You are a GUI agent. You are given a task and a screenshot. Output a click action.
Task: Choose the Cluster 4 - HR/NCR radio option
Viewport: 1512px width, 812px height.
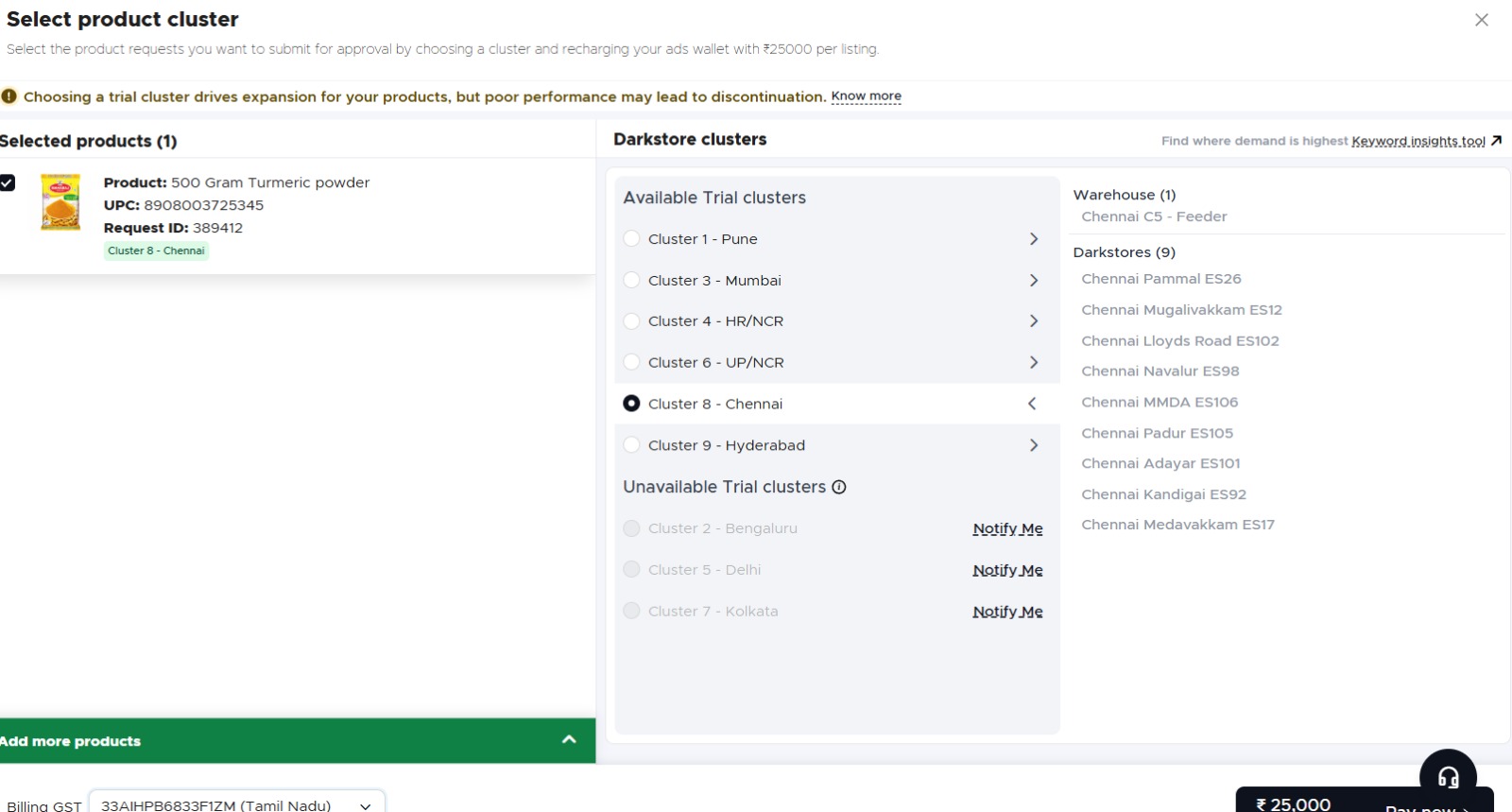click(632, 321)
